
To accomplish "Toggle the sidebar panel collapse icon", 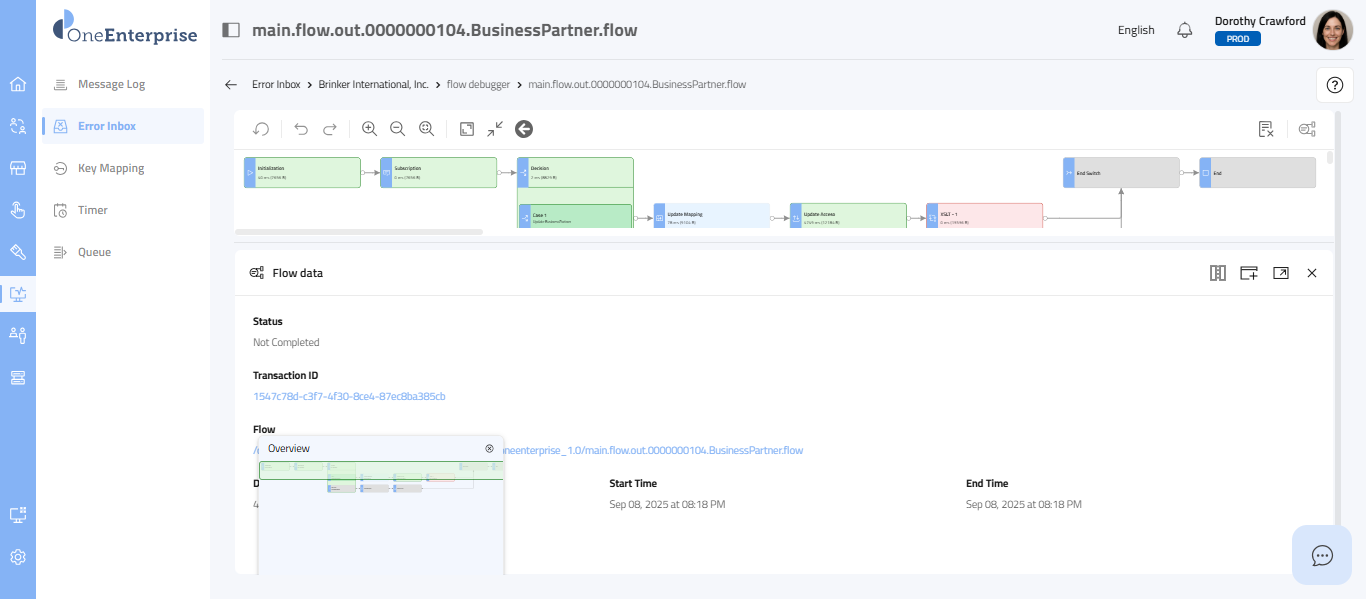I will [231, 30].
